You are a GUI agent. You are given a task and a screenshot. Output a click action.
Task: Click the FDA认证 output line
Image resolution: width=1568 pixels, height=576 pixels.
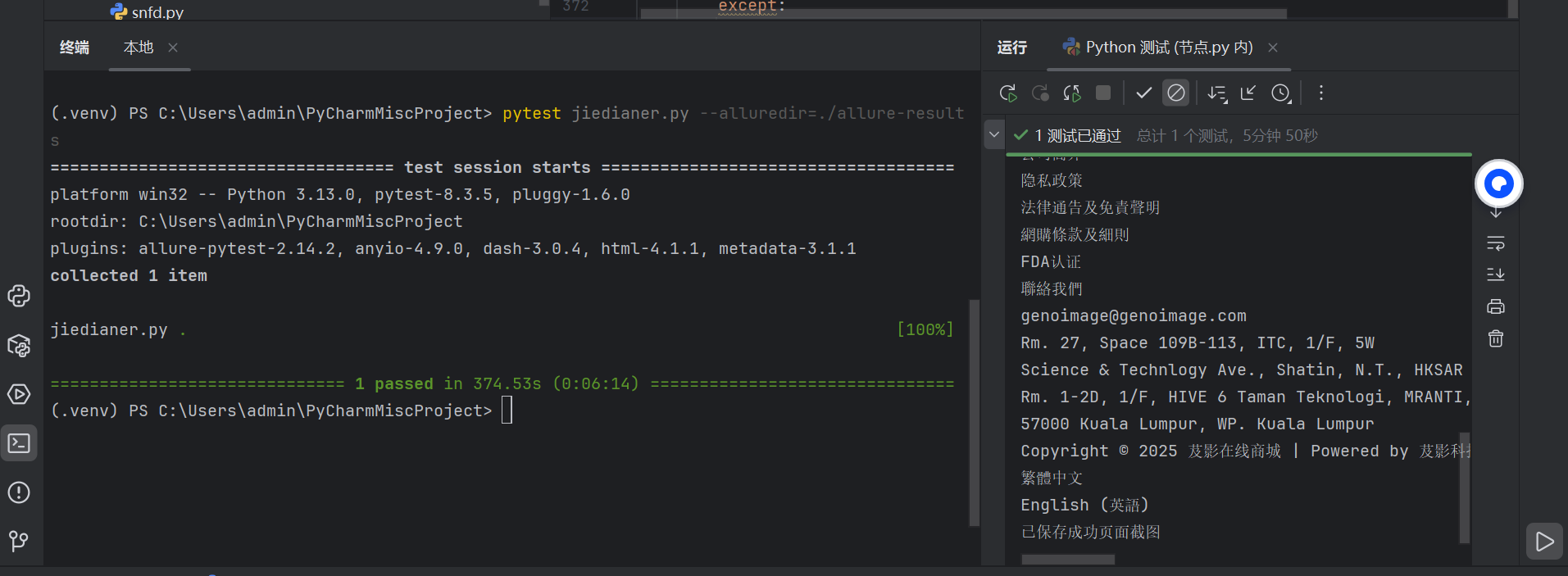(x=1051, y=261)
